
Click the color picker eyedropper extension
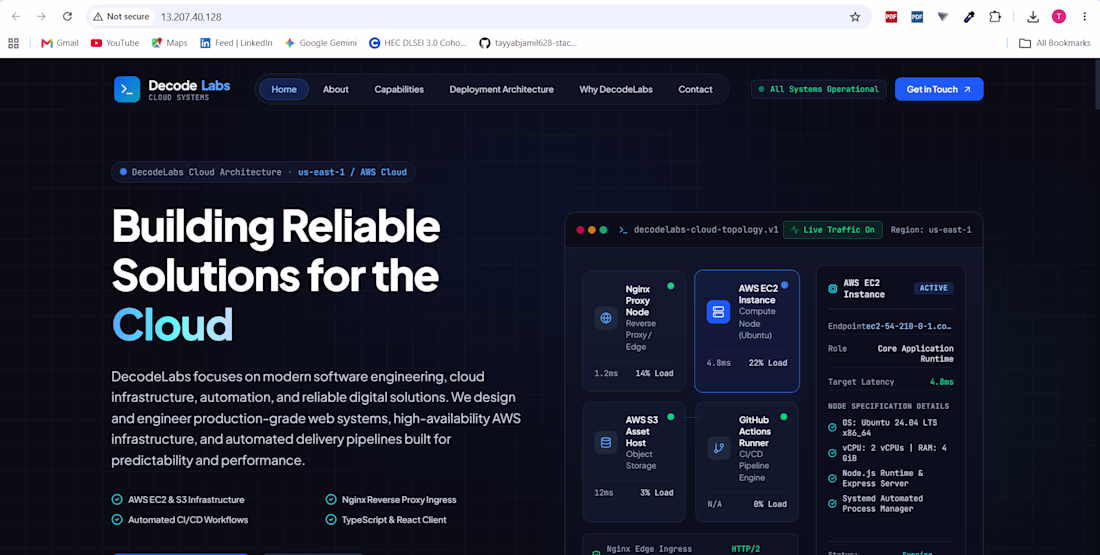[x=969, y=17]
